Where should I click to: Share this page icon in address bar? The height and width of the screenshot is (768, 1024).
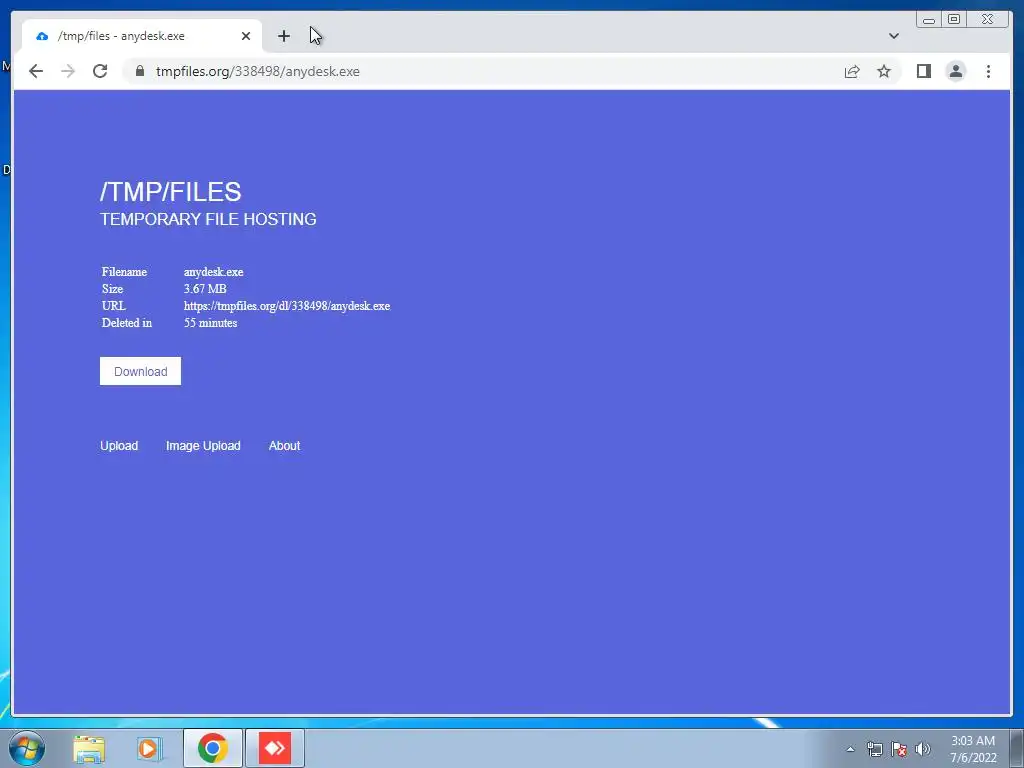coord(852,71)
